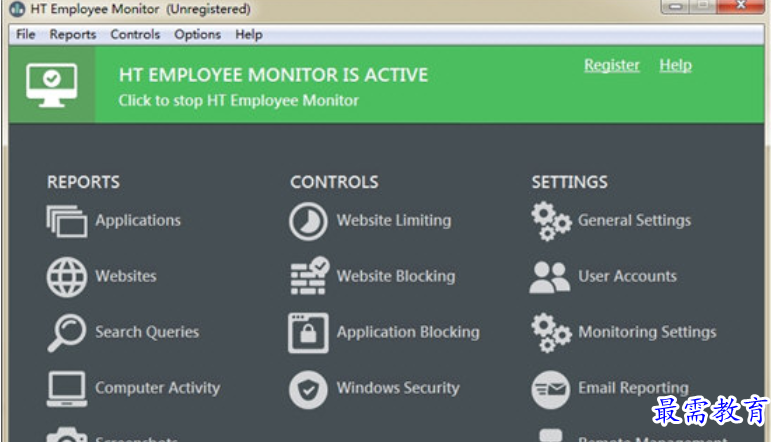Select the Website Blocking label
Screen dimensions: 776x442
[x=396, y=276]
